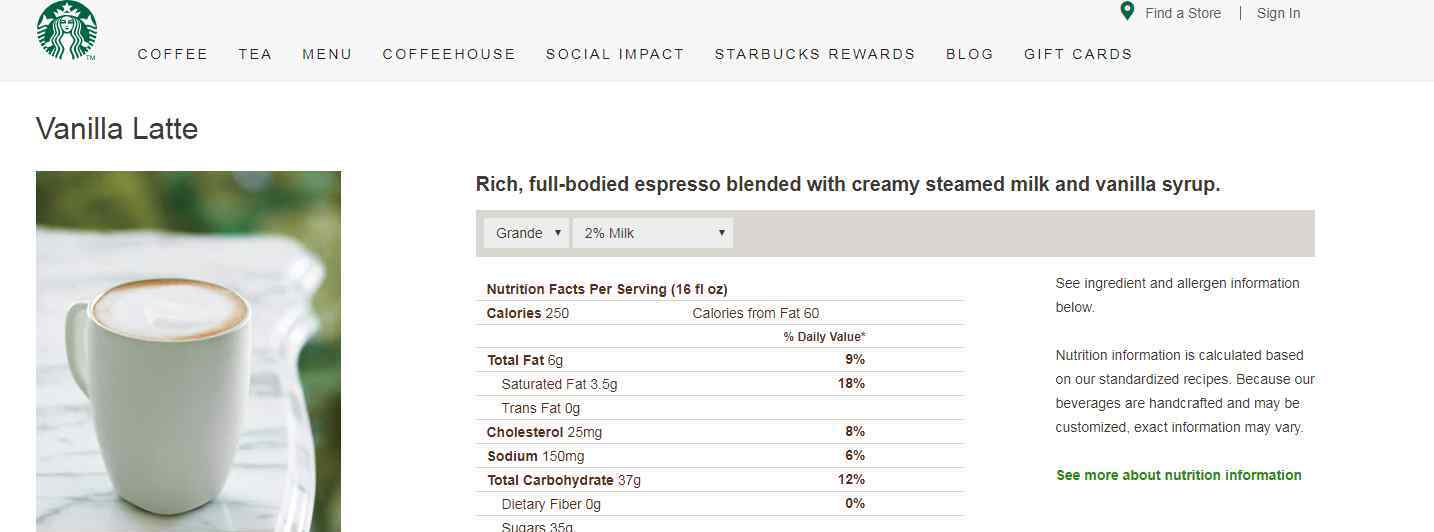Open the 2% Milk dropdown
Image resolution: width=1434 pixels, height=532 pixels.
click(x=653, y=233)
